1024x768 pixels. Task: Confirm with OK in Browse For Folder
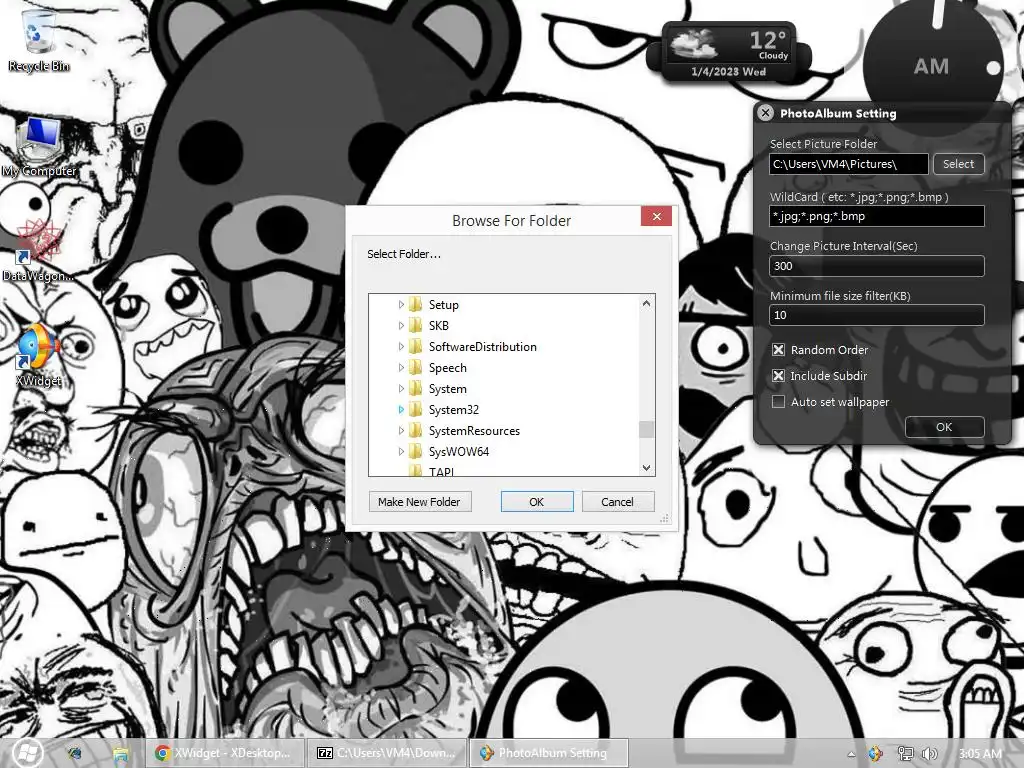pyautogui.click(x=537, y=502)
